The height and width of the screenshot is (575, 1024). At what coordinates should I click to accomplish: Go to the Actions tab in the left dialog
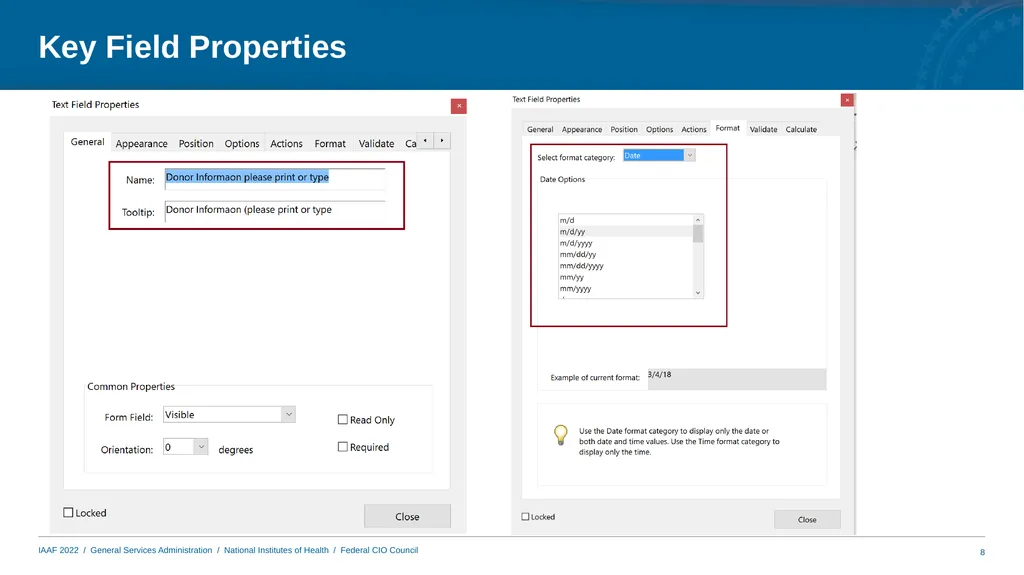pyautogui.click(x=287, y=144)
